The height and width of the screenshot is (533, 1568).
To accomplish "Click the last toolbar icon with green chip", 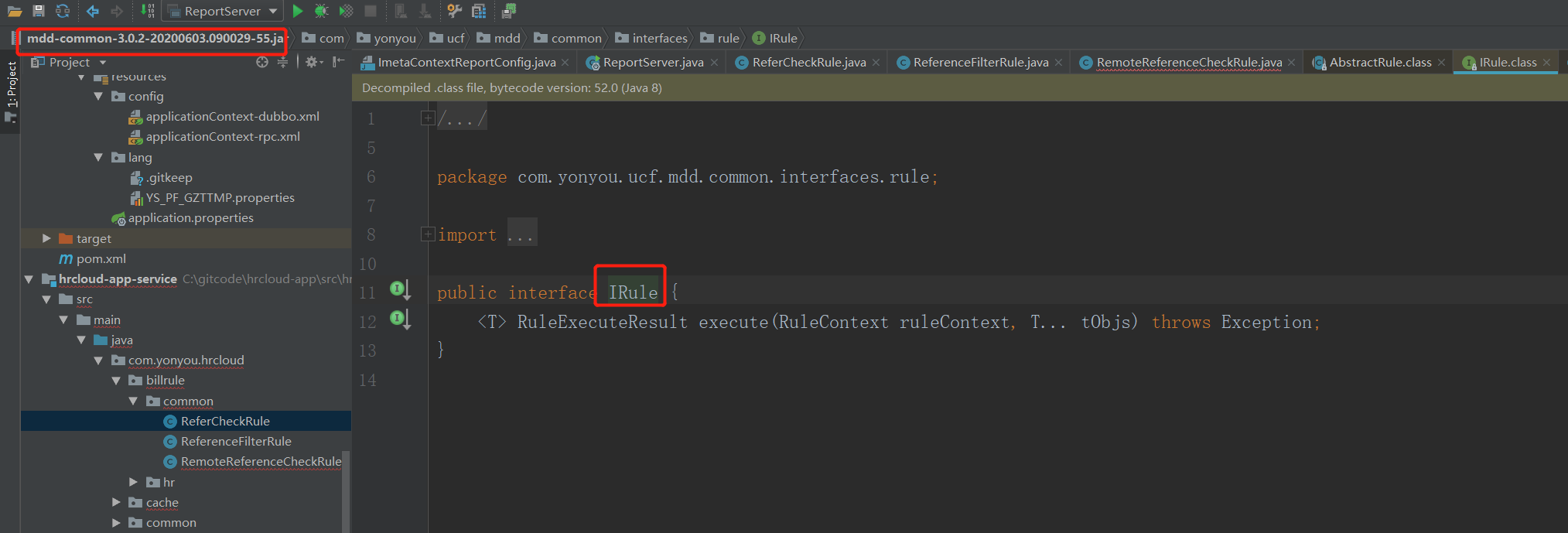I will coord(508,11).
